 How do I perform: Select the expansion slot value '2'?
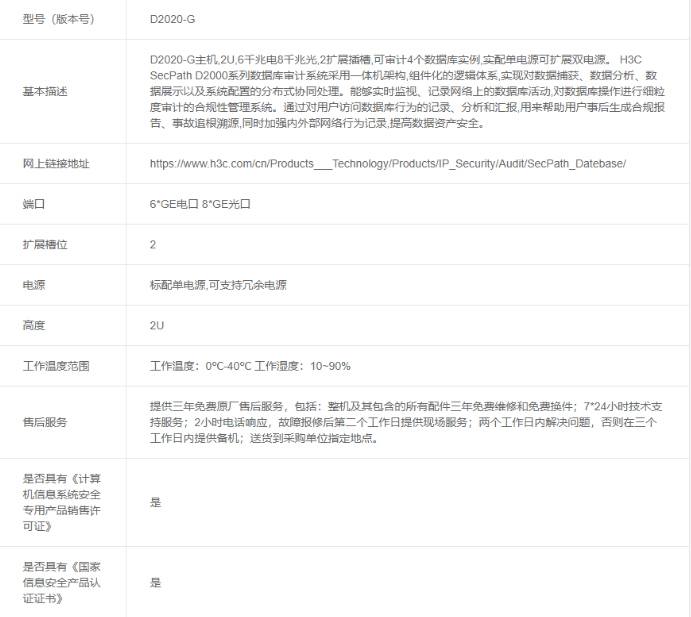(x=153, y=245)
